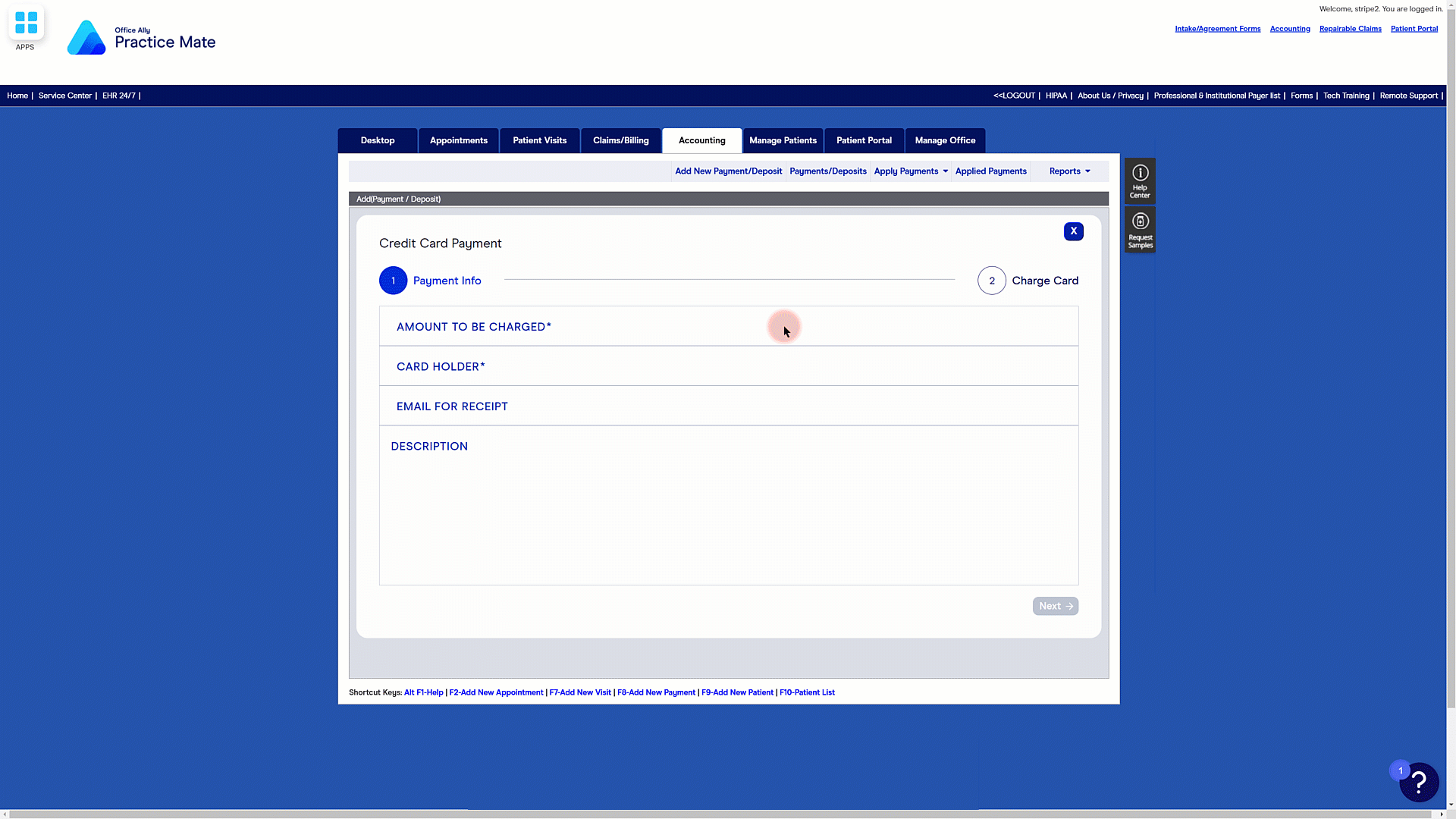Close the Credit Card Payment dialog with X
The width and height of the screenshot is (1456, 819).
[x=1073, y=231]
